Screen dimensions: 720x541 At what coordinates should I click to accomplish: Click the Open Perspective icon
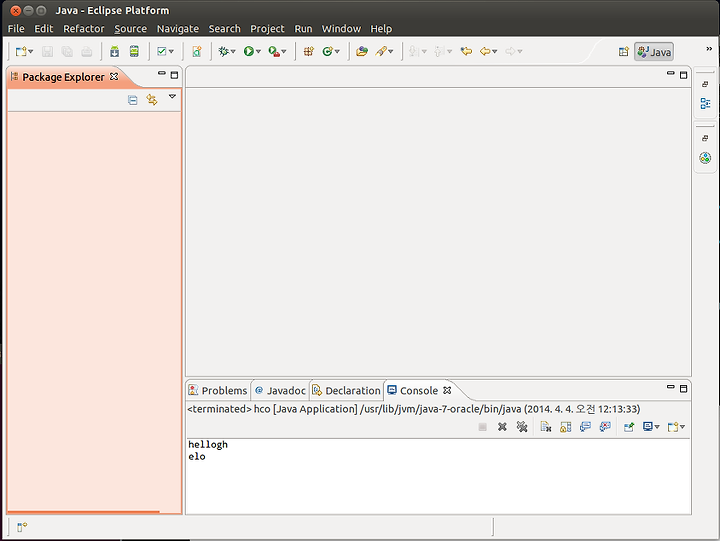tap(623, 51)
